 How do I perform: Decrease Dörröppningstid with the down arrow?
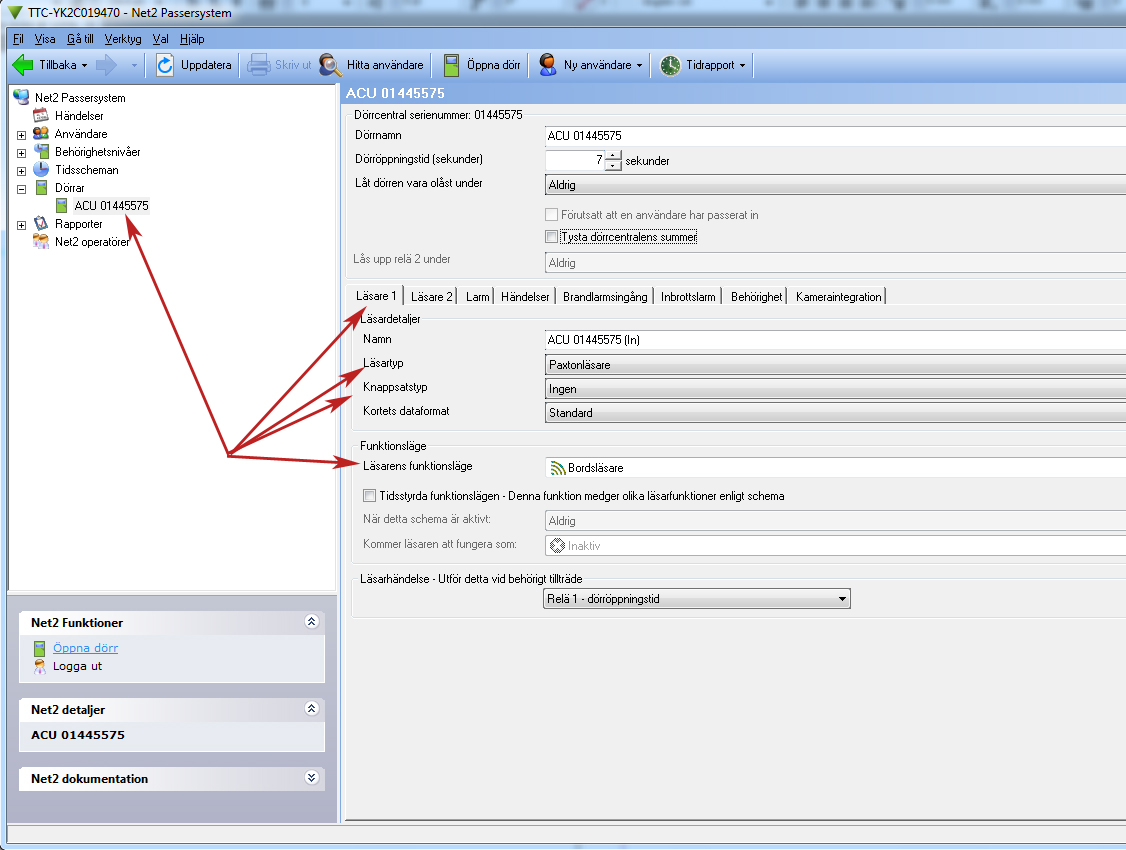point(613,166)
